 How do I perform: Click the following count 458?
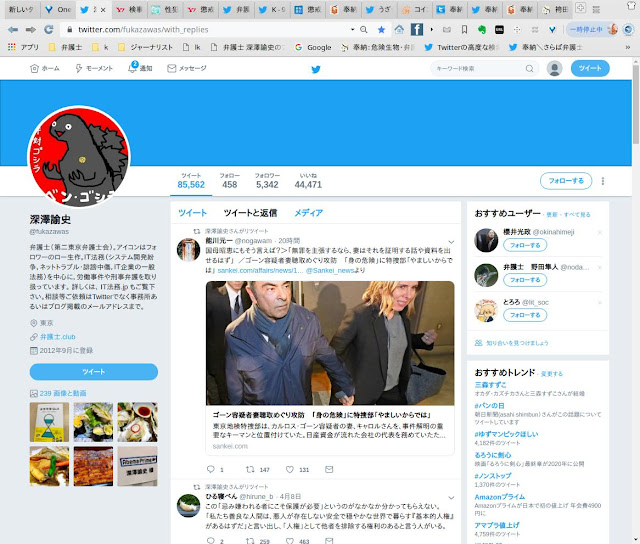click(x=229, y=184)
